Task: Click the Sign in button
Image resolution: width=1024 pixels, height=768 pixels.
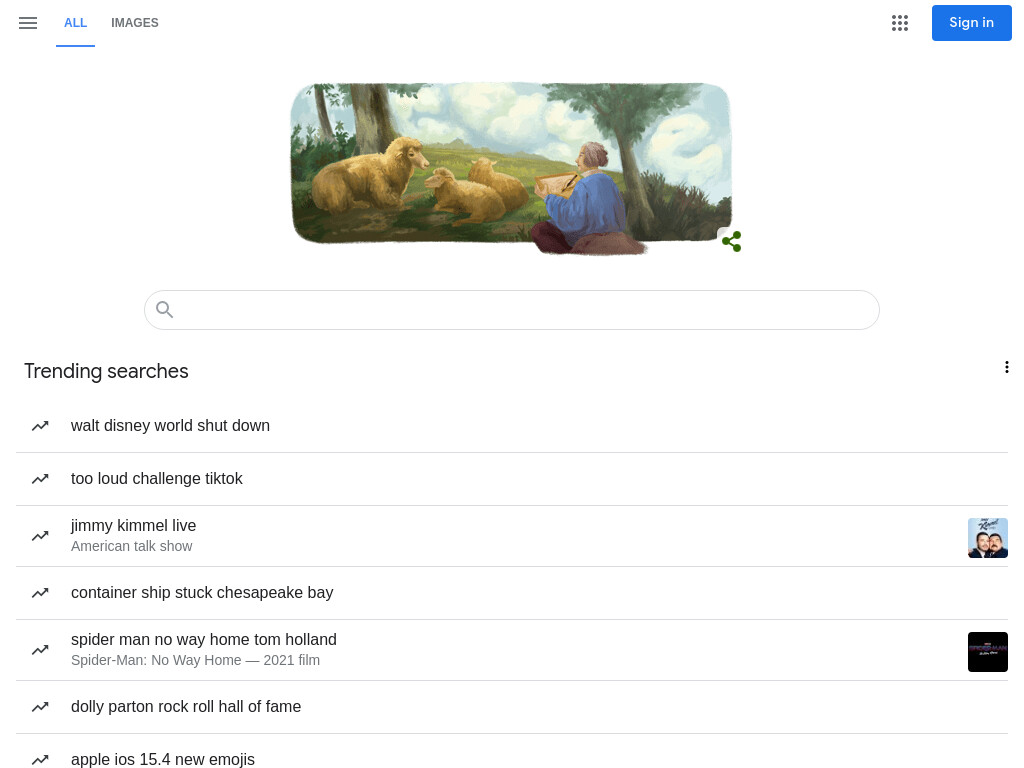Action: pos(971,23)
